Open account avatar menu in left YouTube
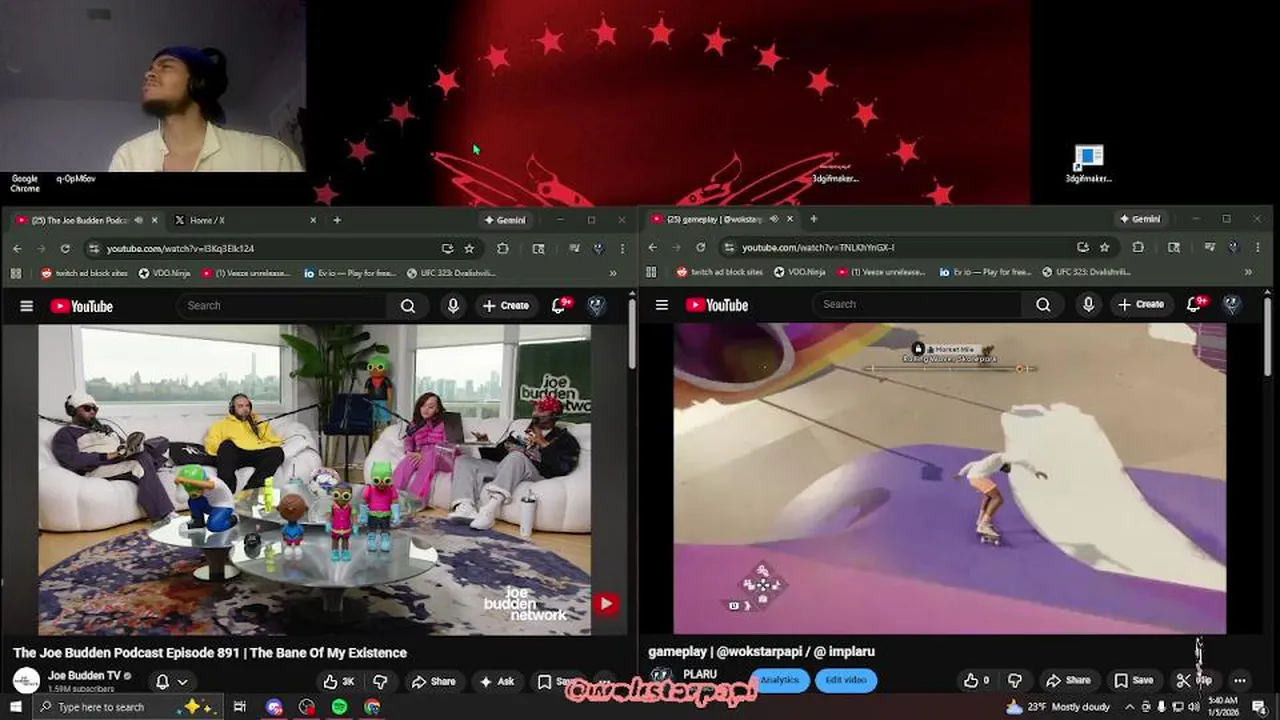This screenshot has height=720, width=1280. [597, 306]
